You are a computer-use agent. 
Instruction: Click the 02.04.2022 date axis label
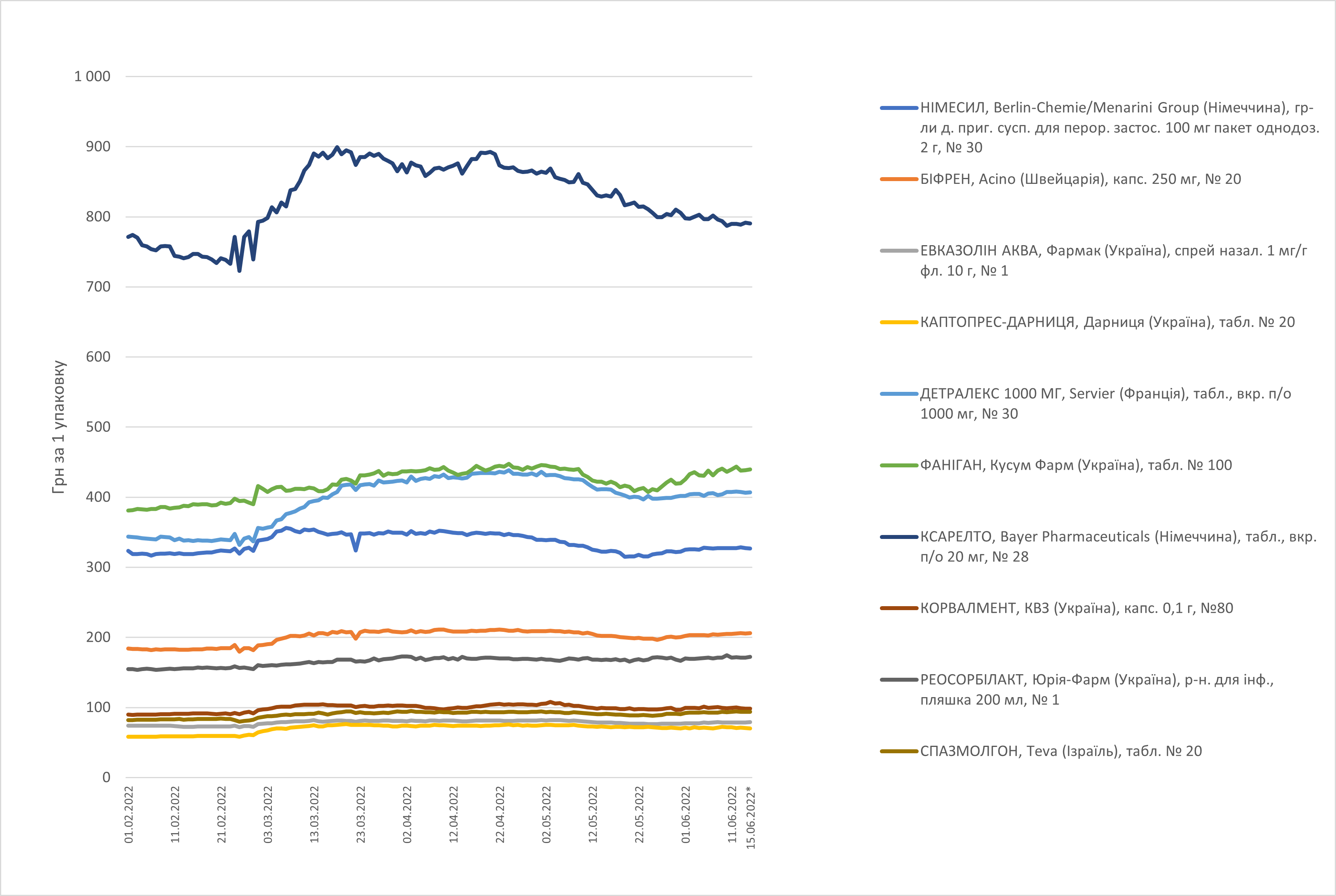click(407, 814)
